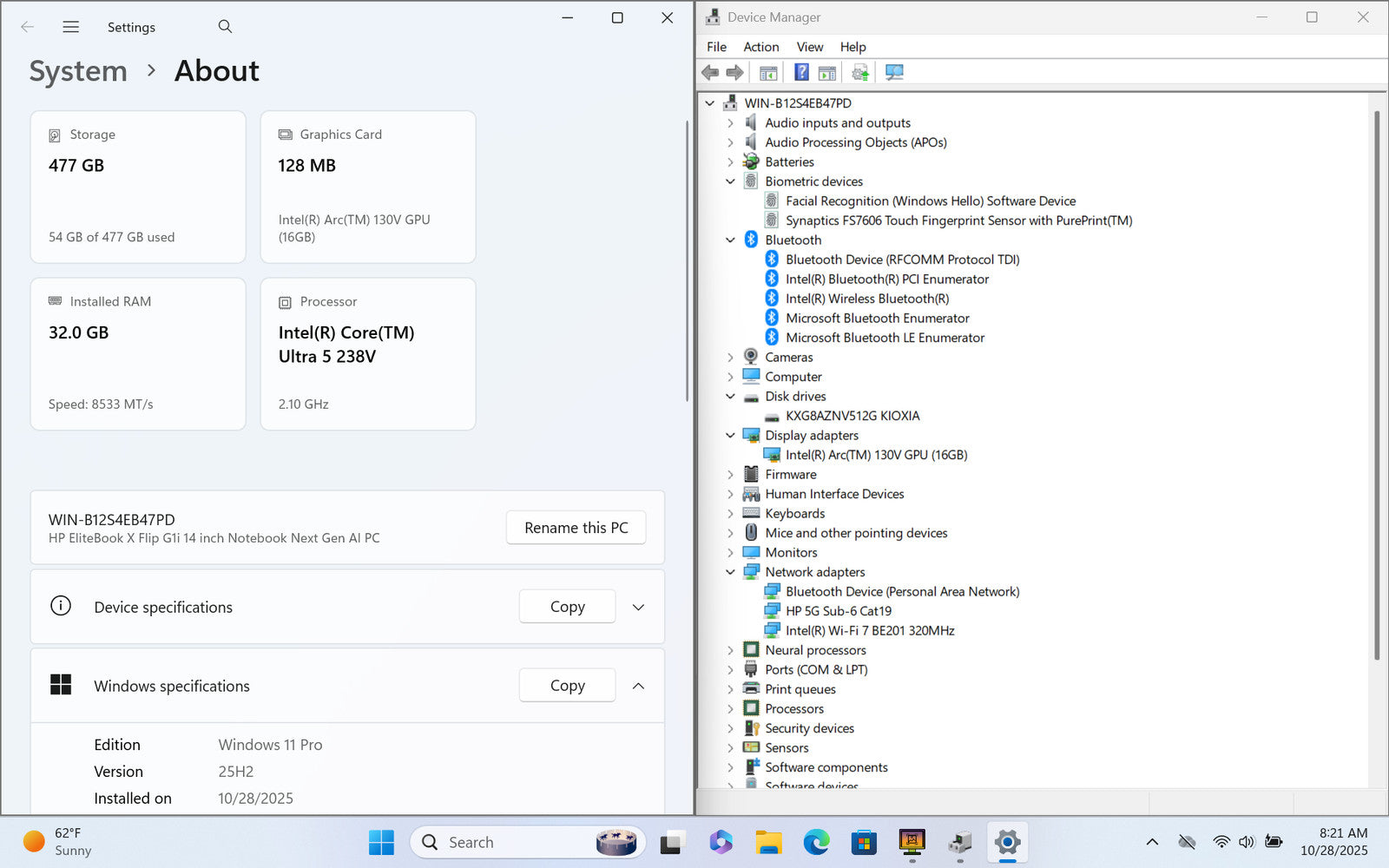Expand the Cameras category in device tree
Viewport: 1389px width, 868px height.
pyautogui.click(x=730, y=358)
